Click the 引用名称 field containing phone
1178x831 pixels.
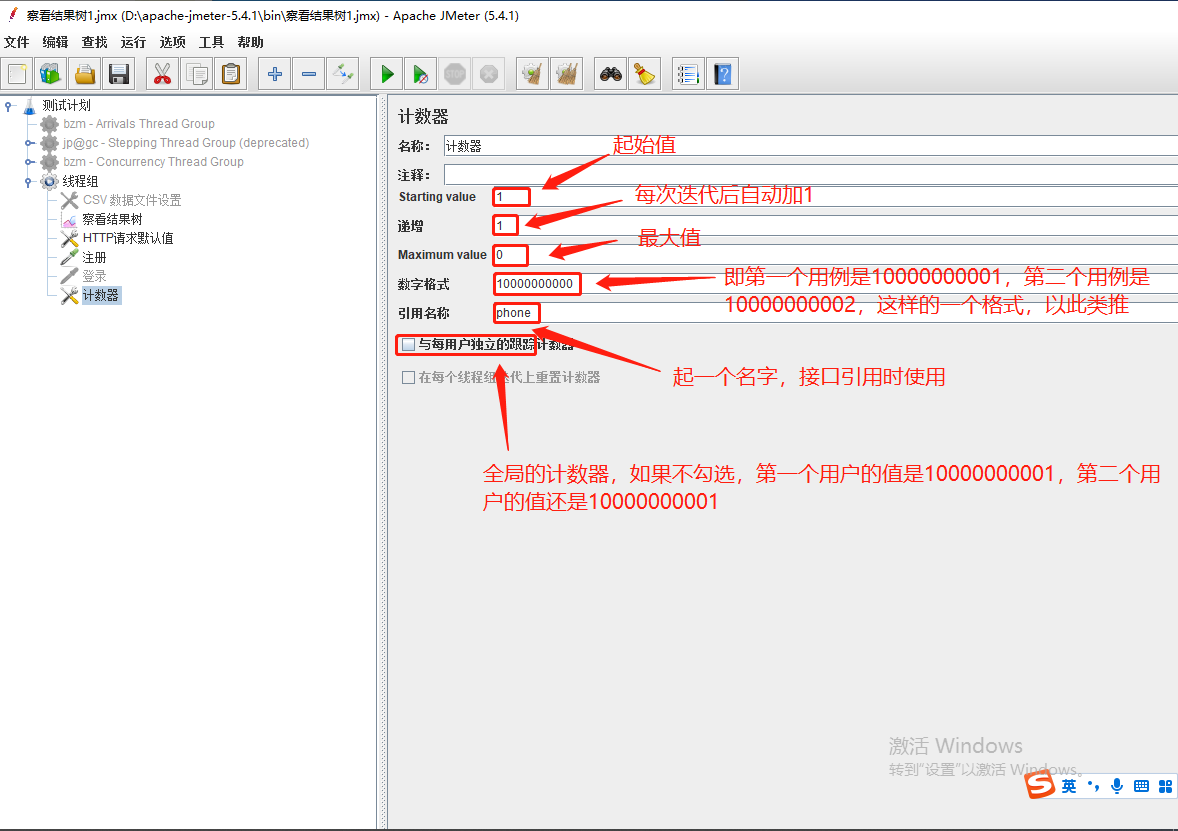click(x=835, y=313)
